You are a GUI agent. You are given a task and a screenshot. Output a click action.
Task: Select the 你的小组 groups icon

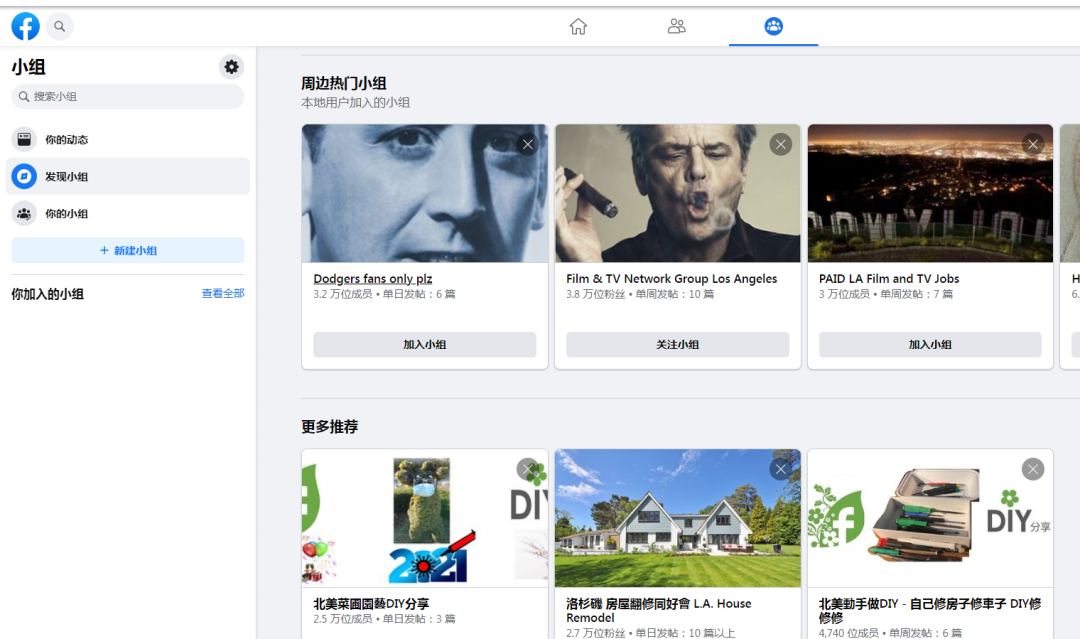(23, 213)
